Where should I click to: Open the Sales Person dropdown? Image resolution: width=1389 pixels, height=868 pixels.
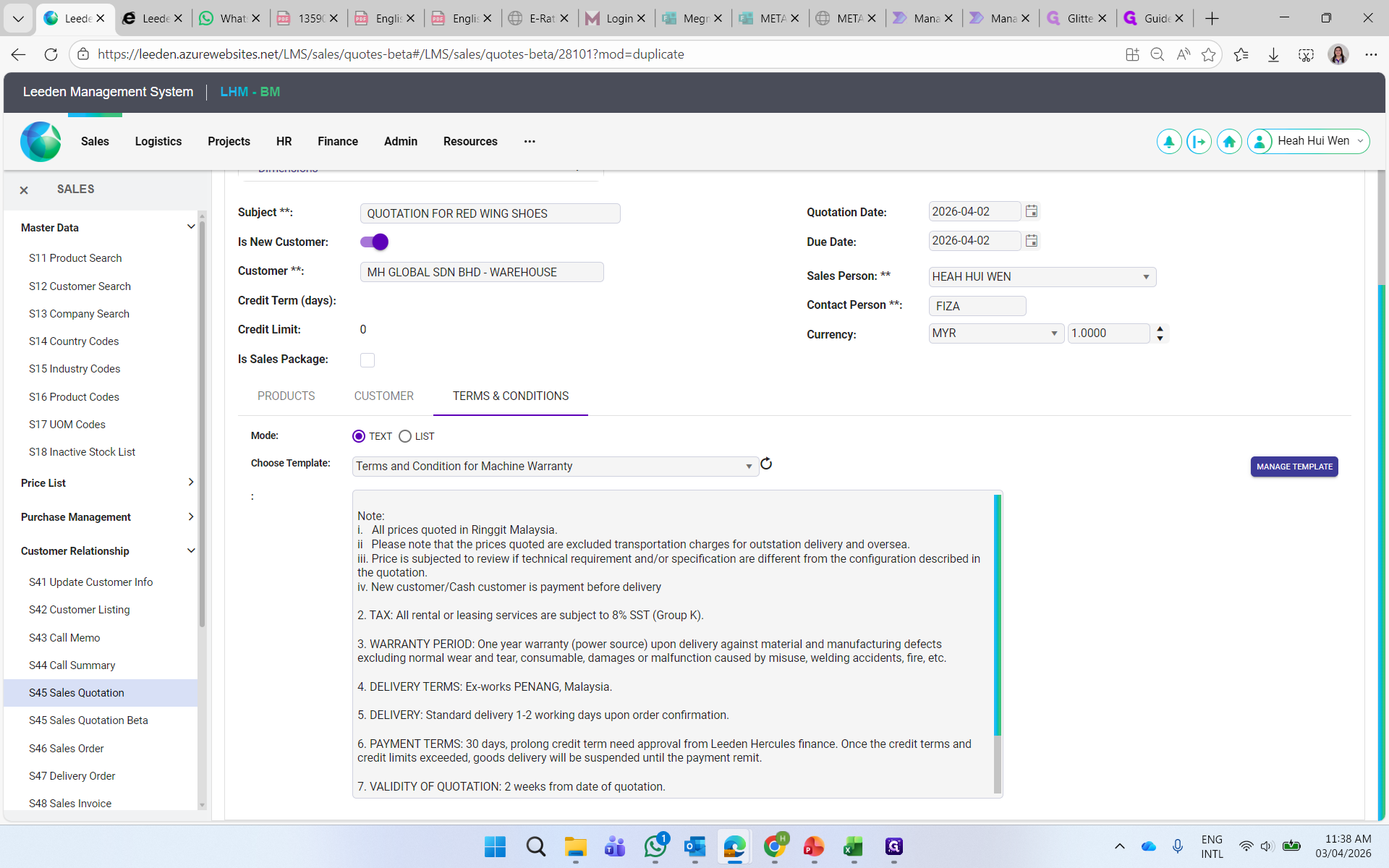(1042, 277)
